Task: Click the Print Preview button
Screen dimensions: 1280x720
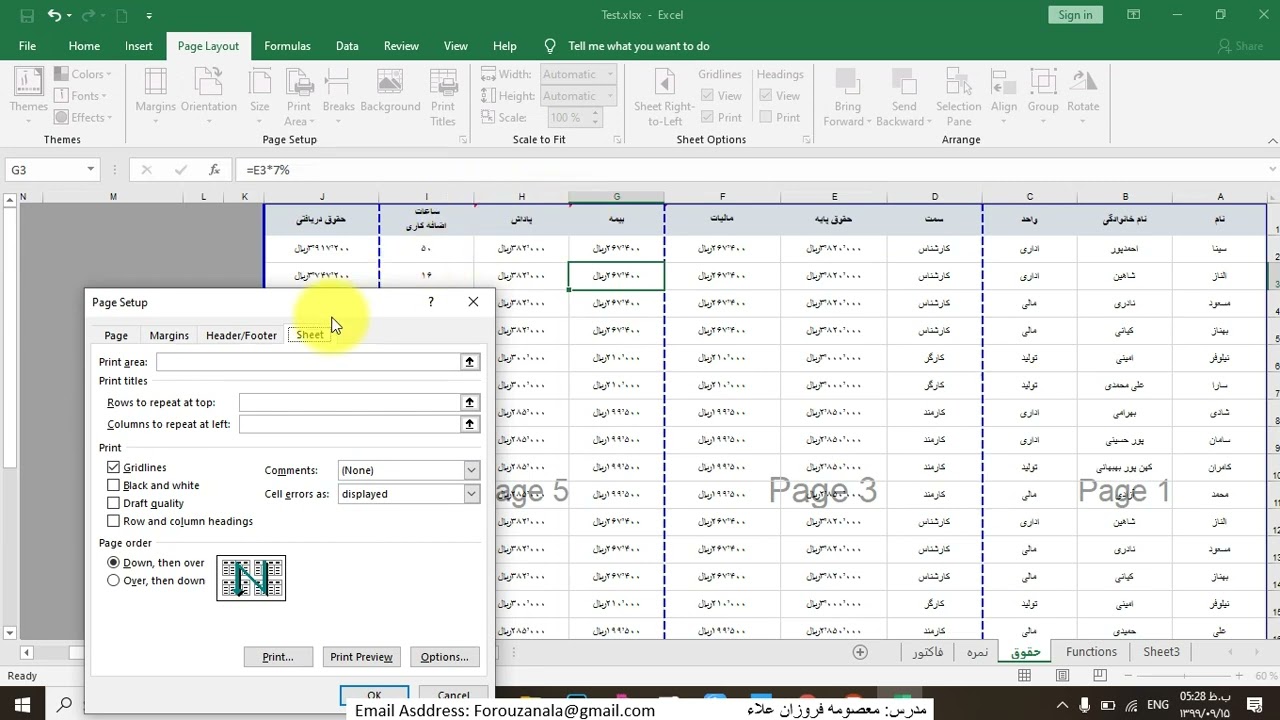Action: pyautogui.click(x=361, y=657)
